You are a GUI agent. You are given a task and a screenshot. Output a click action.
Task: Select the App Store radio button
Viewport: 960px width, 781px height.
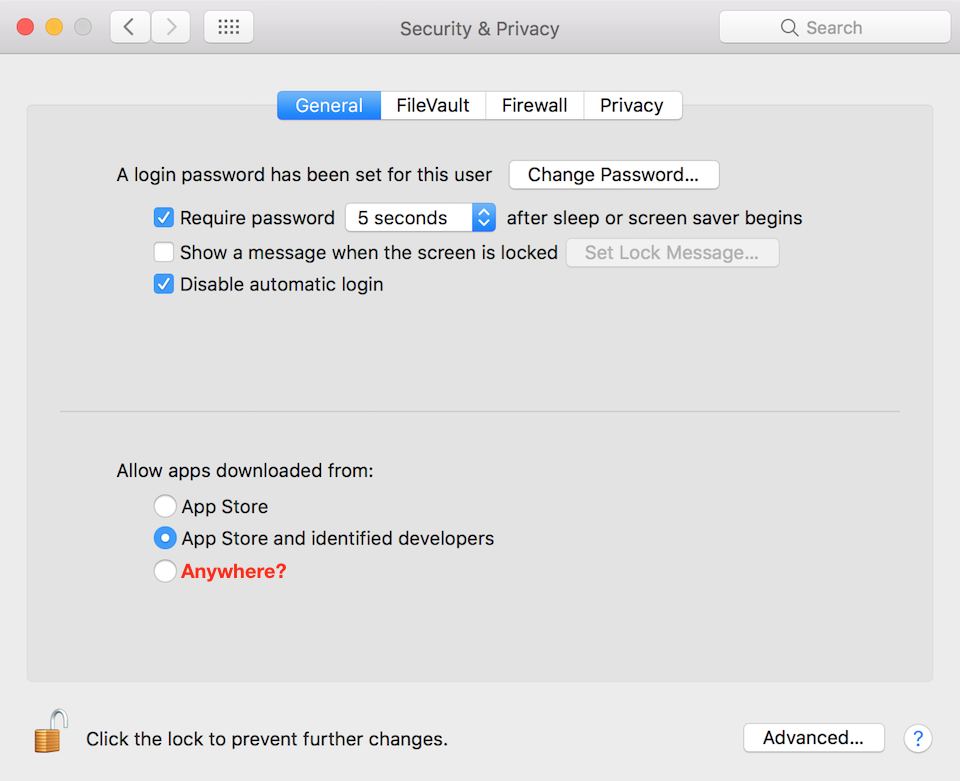(x=165, y=506)
